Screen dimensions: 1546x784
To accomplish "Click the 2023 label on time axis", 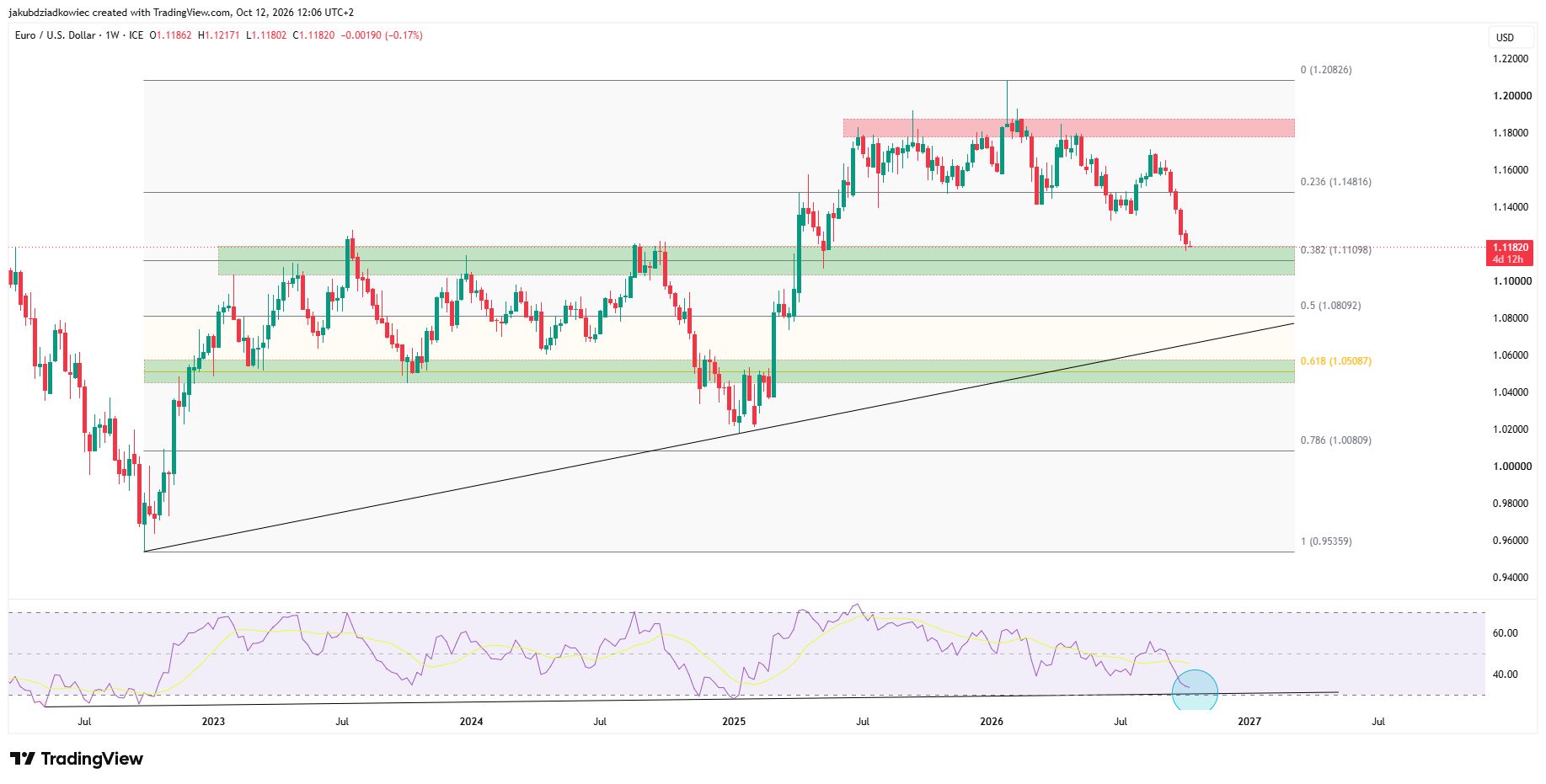I will [x=213, y=722].
